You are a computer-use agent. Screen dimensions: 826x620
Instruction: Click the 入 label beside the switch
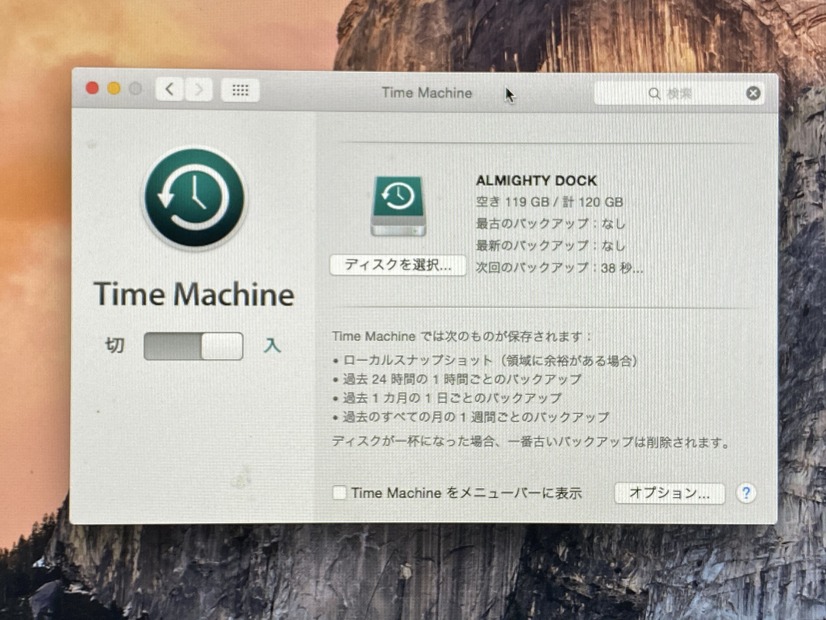272,346
